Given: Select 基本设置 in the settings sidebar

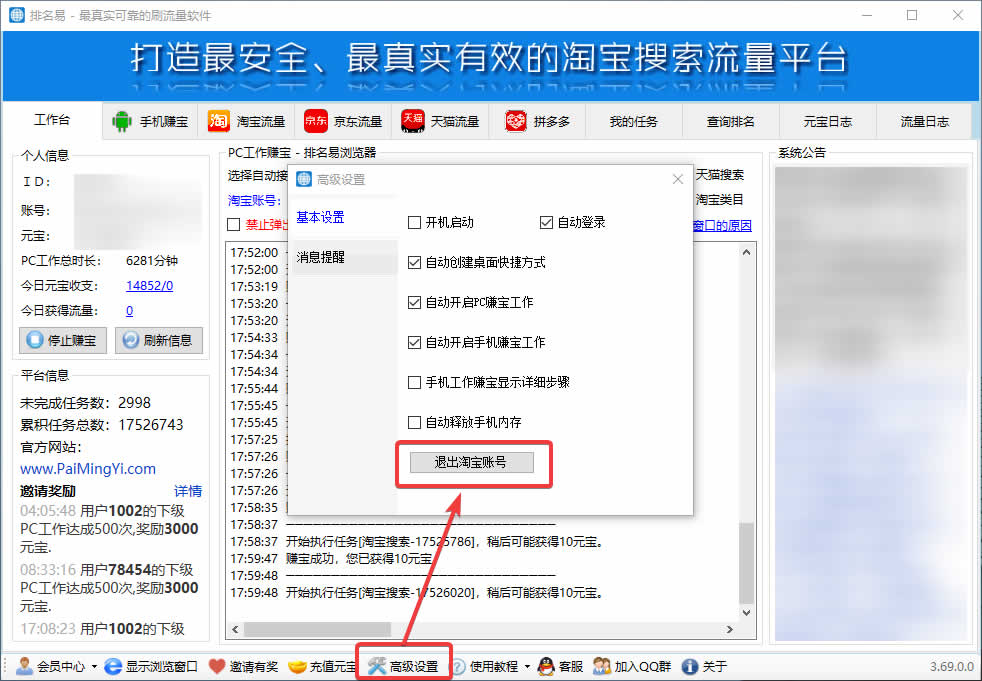Looking at the screenshot, I should pos(320,217).
